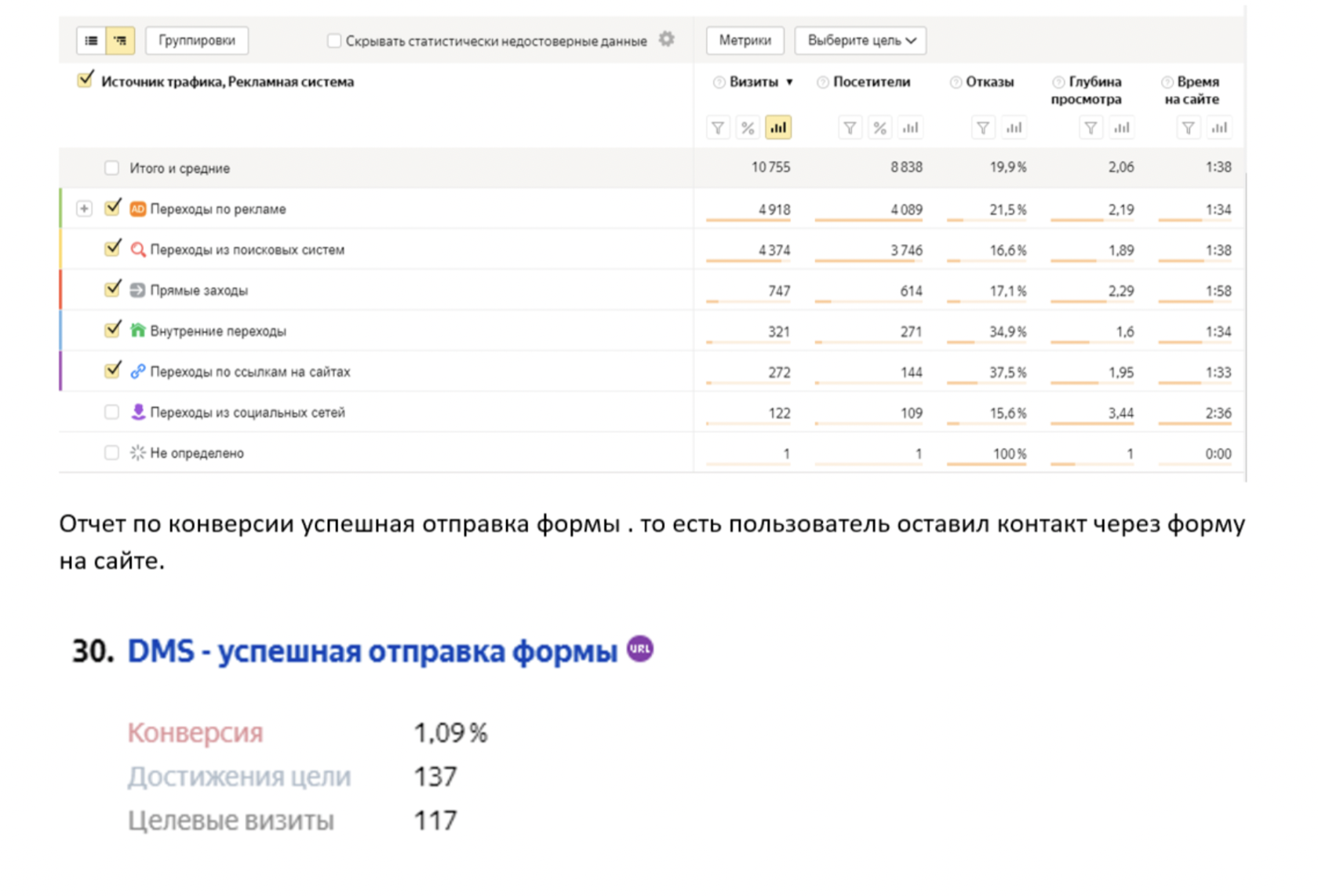Viewport: 1318px width, 896px height.
Task: Expand the Переходы по рекламе row
Action: [84, 209]
